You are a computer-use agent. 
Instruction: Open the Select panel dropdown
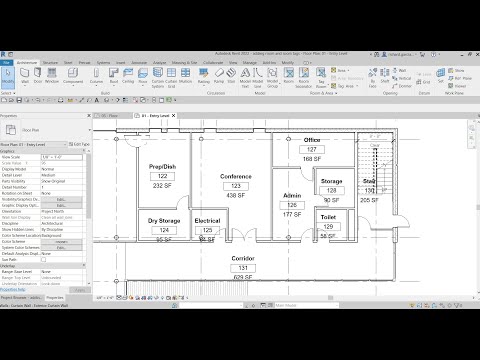click(8, 93)
